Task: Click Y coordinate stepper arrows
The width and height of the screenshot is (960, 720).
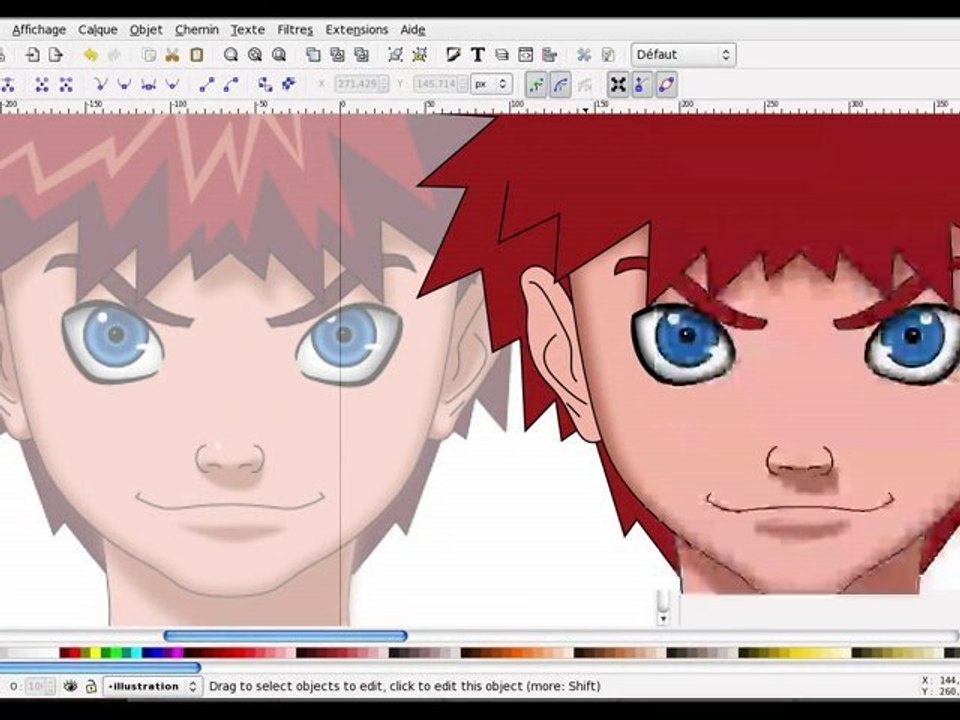Action: tap(463, 84)
